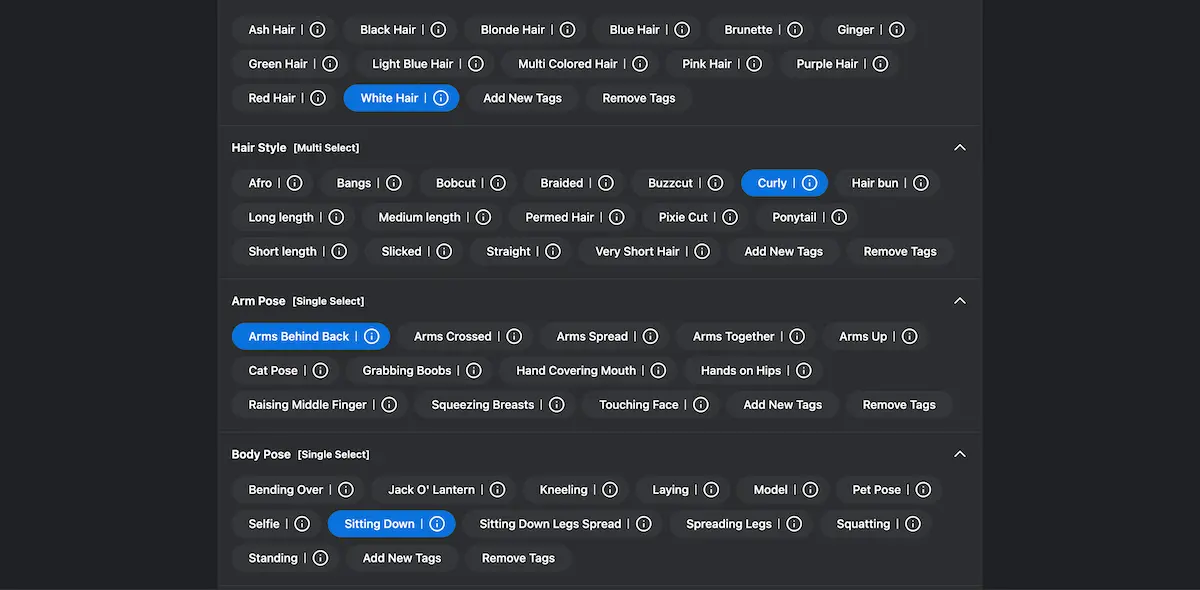Image resolution: width=1200 pixels, height=590 pixels.
Task: Deselect the White Hair tag
Action: tap(389, 98)
